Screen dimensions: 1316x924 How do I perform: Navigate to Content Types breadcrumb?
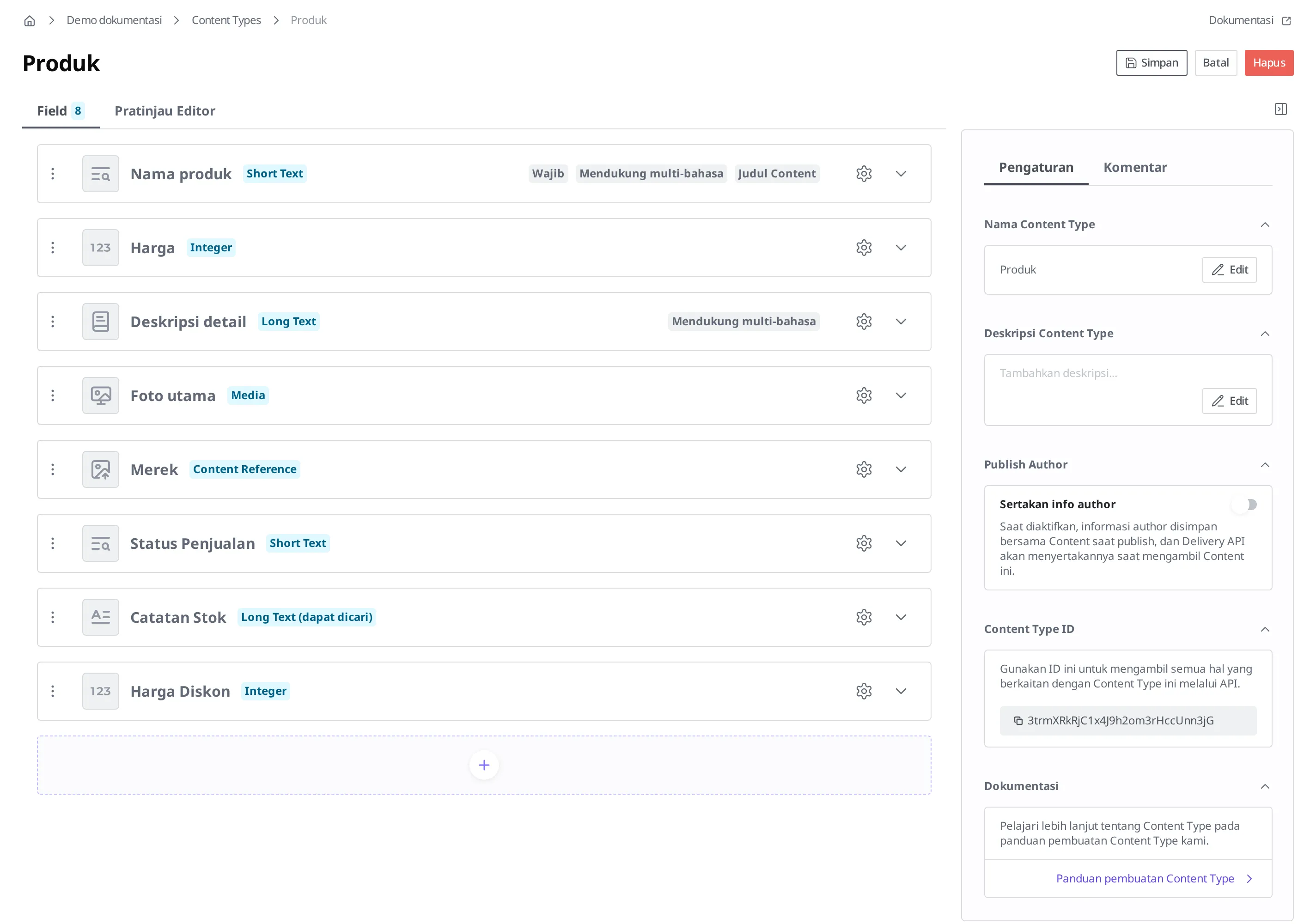226,21
